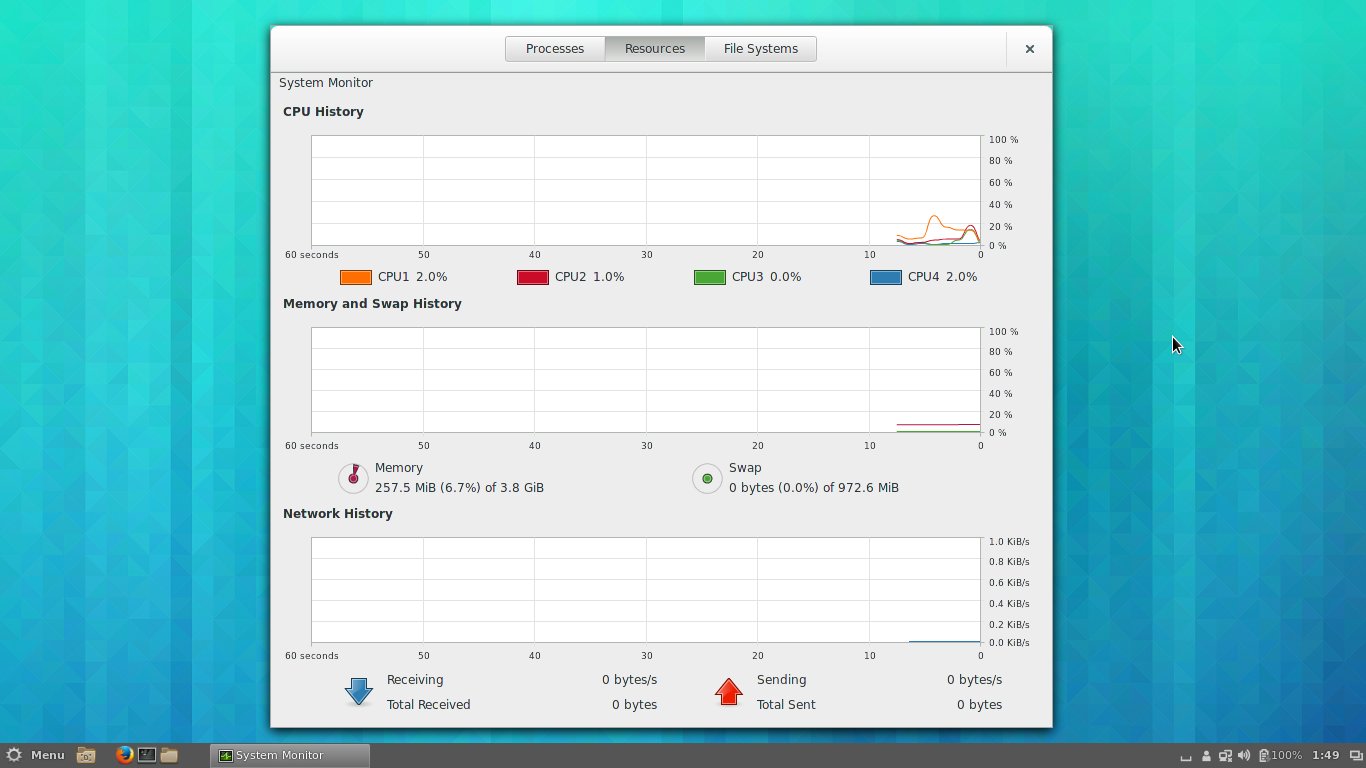
Task: Switch to the File Systems tab
Action: click(760, 49)
